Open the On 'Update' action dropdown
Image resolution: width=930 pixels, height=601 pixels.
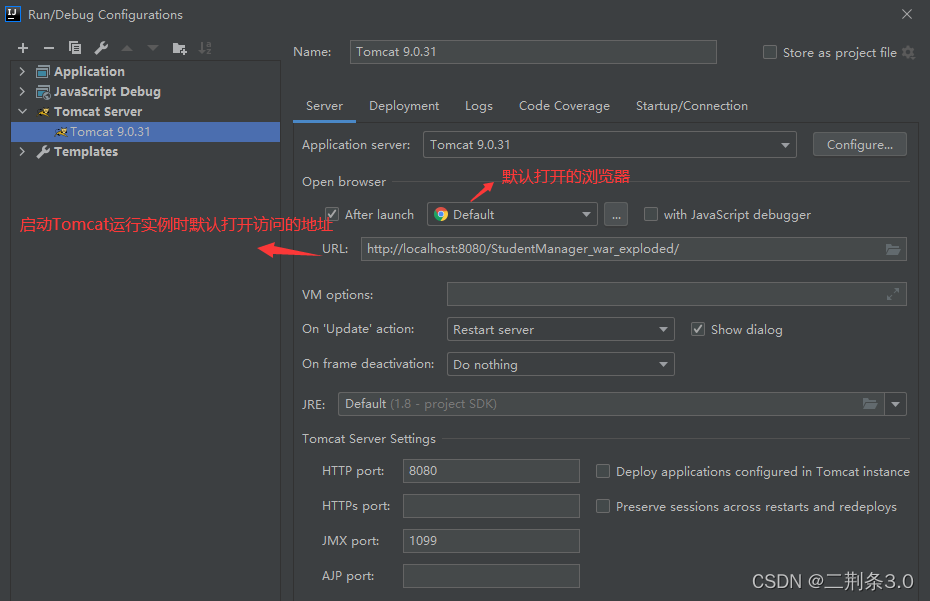pyautogui.click(x=560, y=329)
